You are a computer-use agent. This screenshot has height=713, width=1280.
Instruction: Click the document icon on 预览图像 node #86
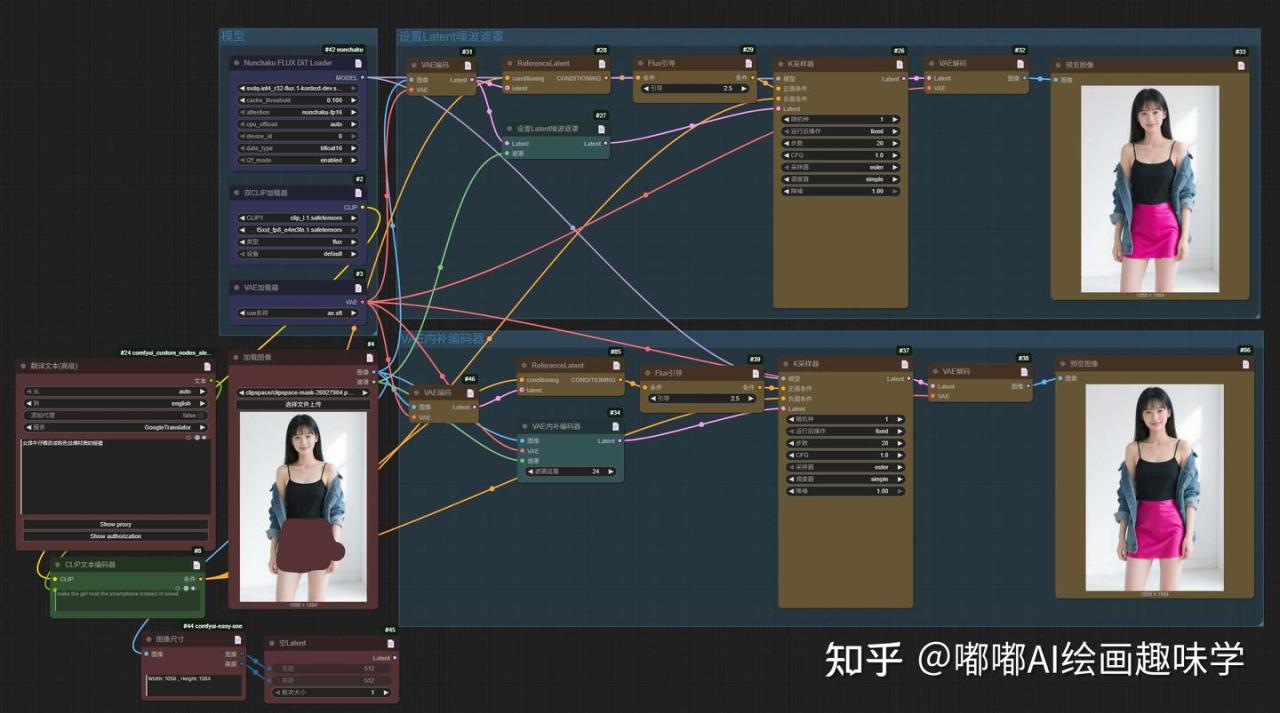1245,364
